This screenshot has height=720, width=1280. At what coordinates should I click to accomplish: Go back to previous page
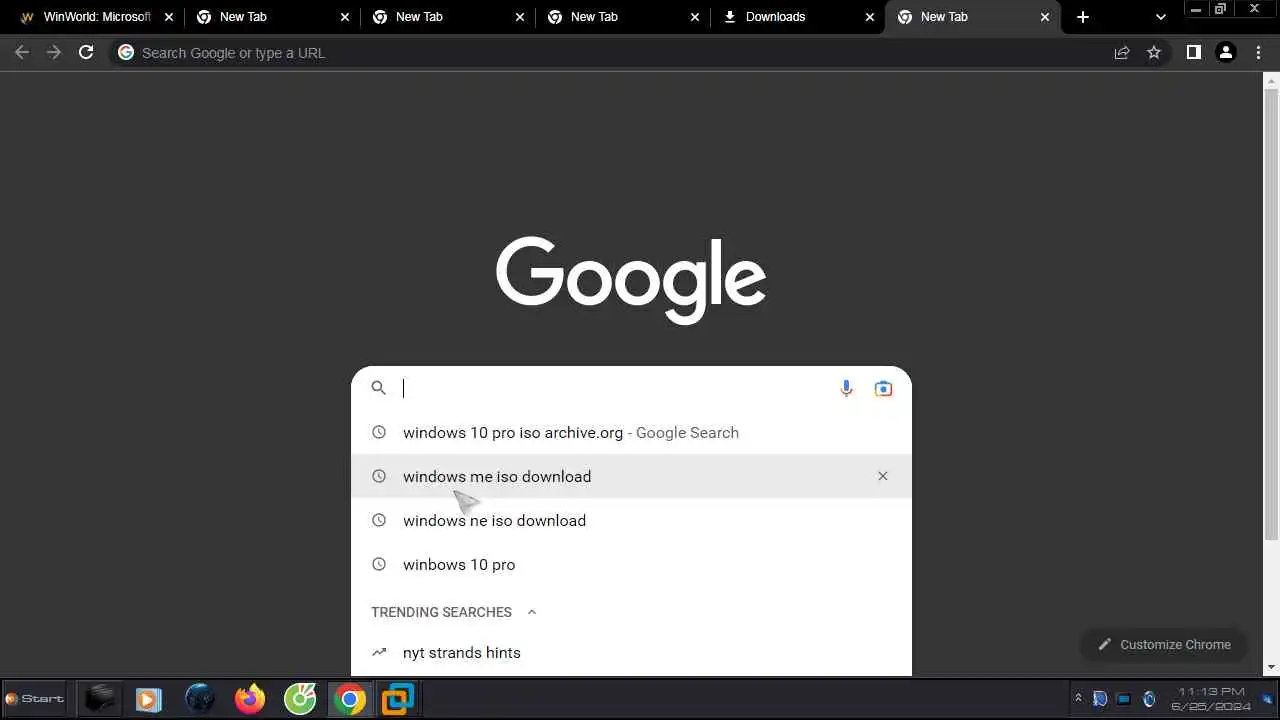[x=22, y=52]
